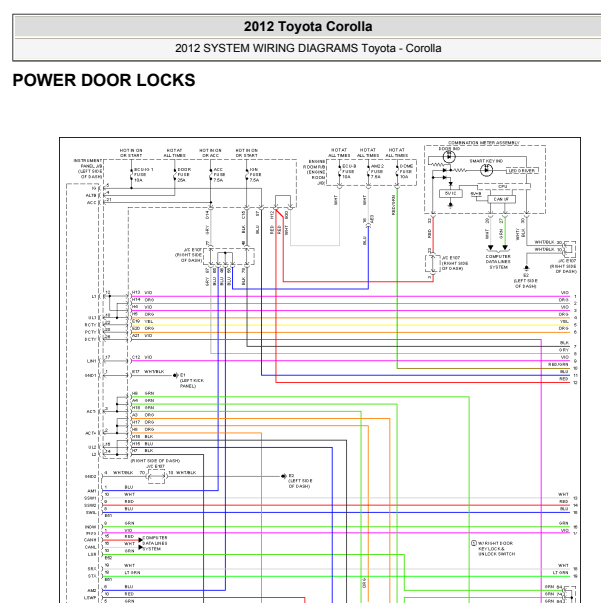This screenshot has width=601, height=603.
Task: Click the "RED/GRN" wire label at the right edge
Action: (x=558, y=364)
